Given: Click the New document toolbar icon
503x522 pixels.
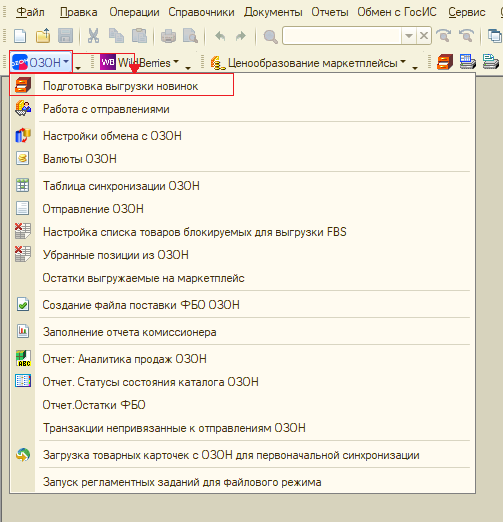Looking at the screenshot, I should [x=20, y=36].
